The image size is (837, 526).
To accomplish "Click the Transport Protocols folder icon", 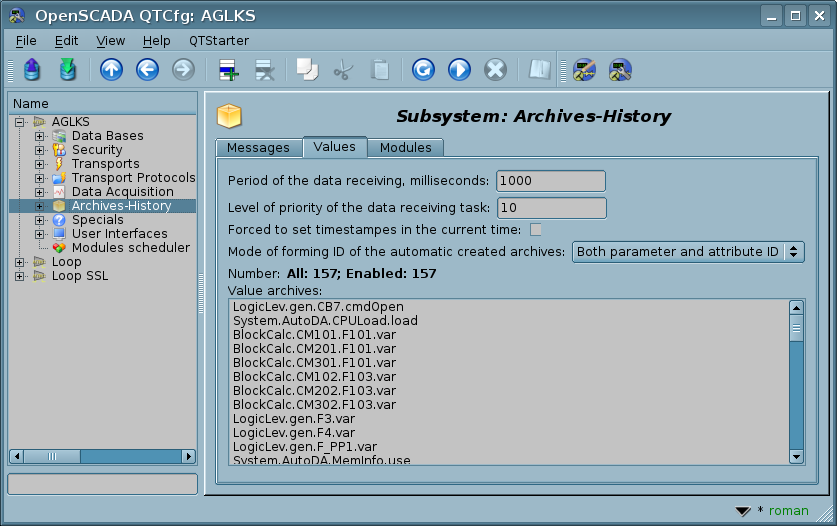I will tap(59, 178).
